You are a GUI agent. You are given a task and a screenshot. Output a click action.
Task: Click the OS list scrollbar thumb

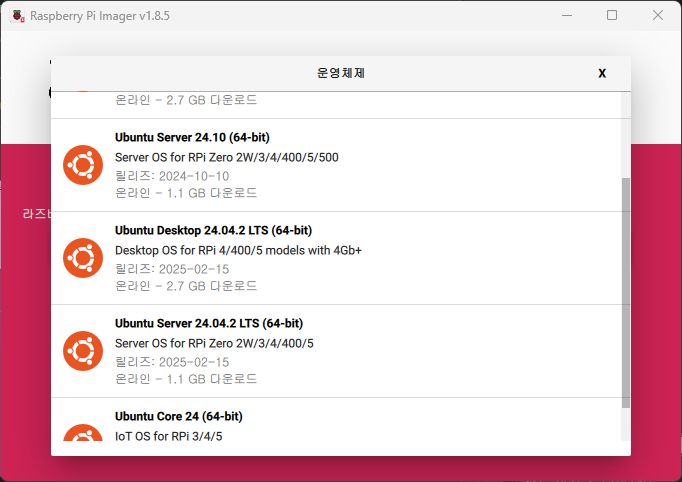[x=626, y=293]
